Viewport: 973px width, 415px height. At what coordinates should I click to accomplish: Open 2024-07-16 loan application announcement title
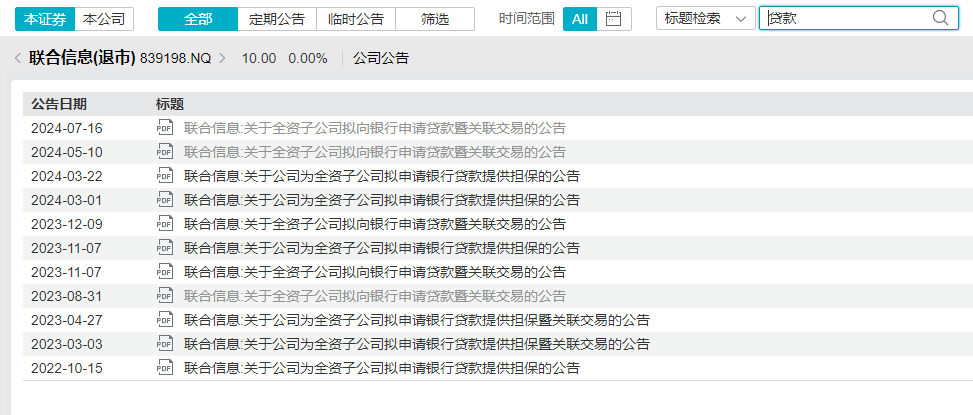point(375,128)
